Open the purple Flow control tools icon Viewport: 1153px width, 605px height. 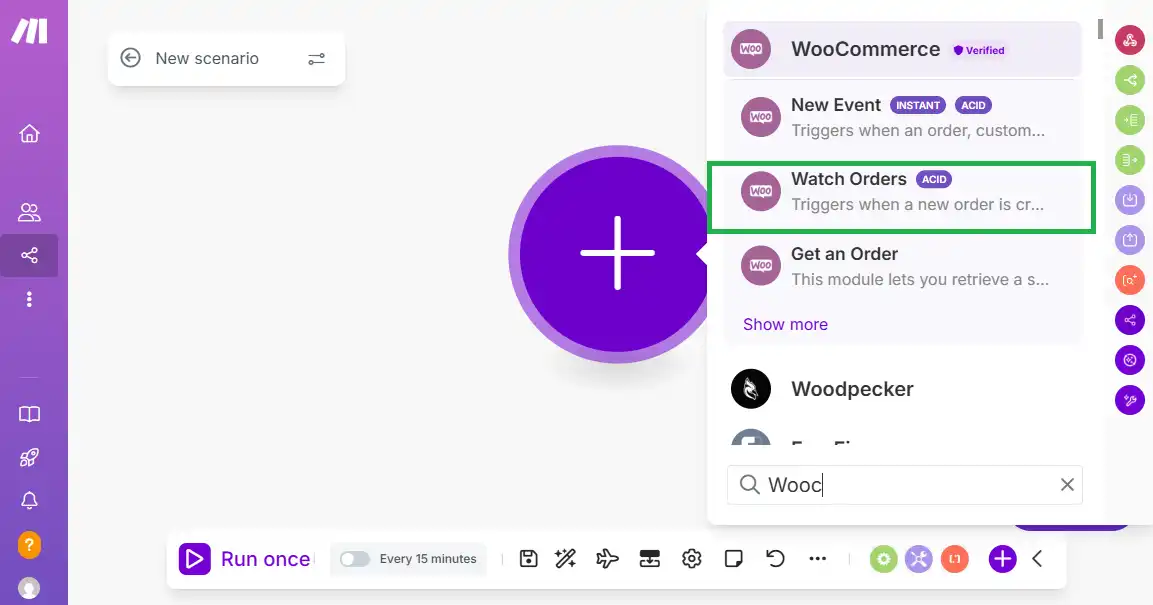[x=919, y=559]
